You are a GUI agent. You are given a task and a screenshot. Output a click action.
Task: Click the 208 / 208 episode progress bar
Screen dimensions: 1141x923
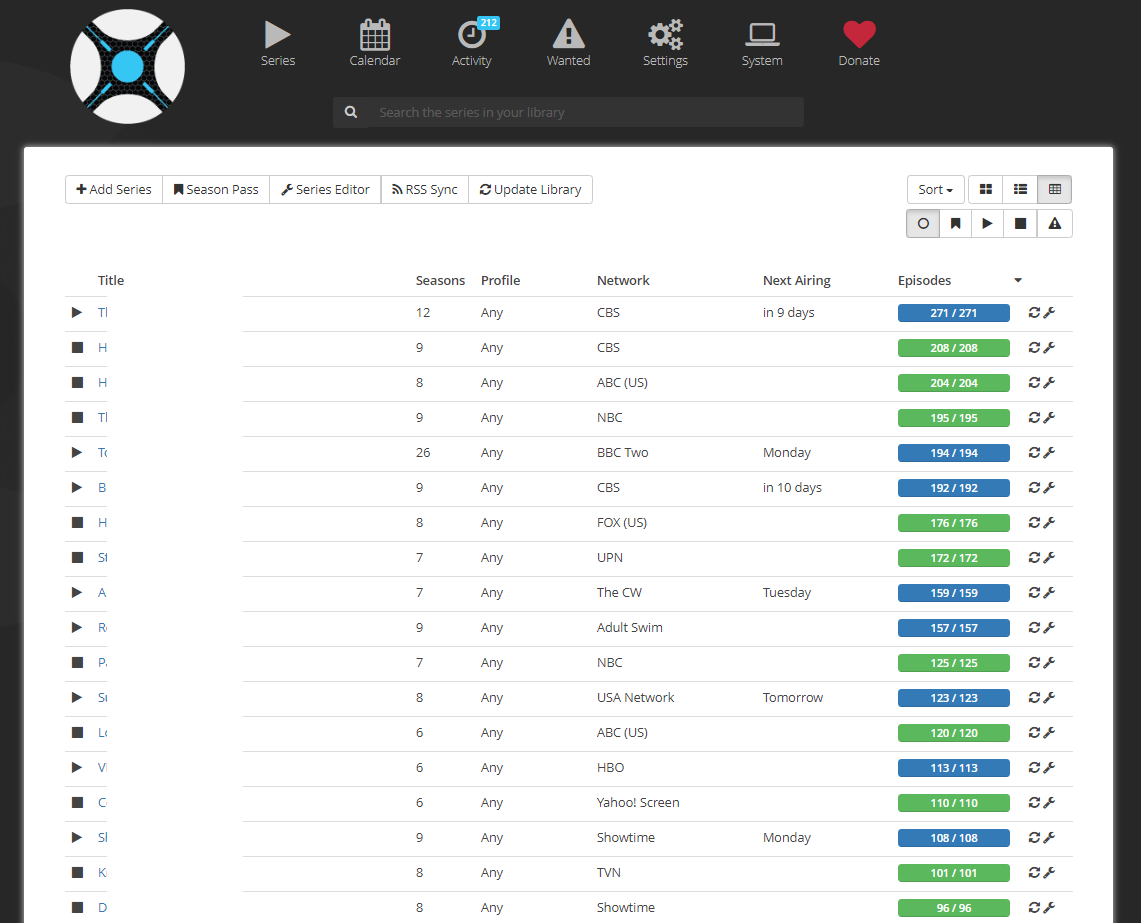point(953,348)
